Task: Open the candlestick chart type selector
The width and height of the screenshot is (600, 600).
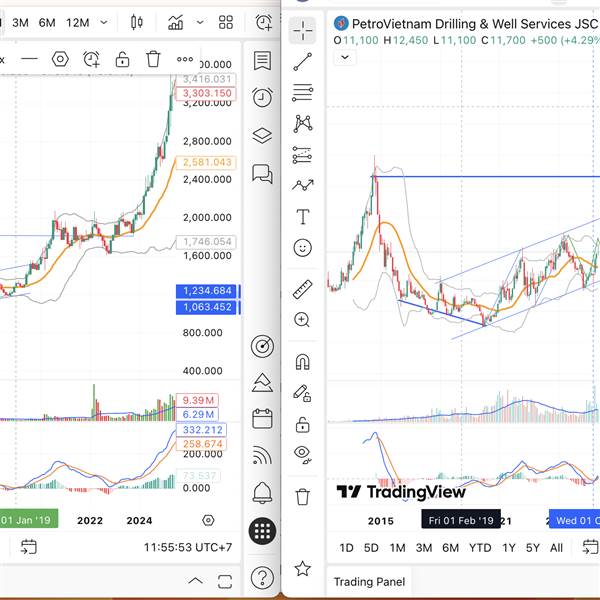Action: point(137,22)
